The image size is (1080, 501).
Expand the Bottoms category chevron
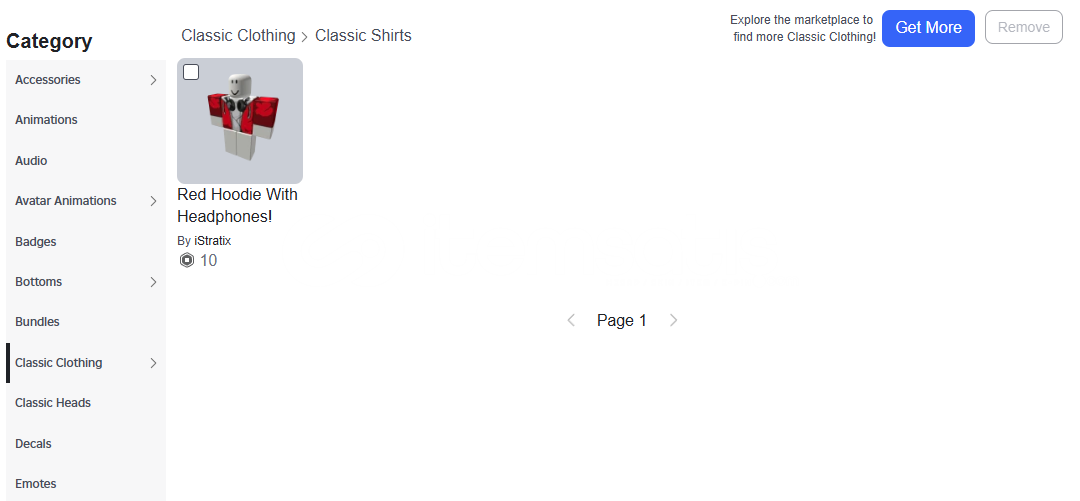pyautogui.click(x=153, y=282)
